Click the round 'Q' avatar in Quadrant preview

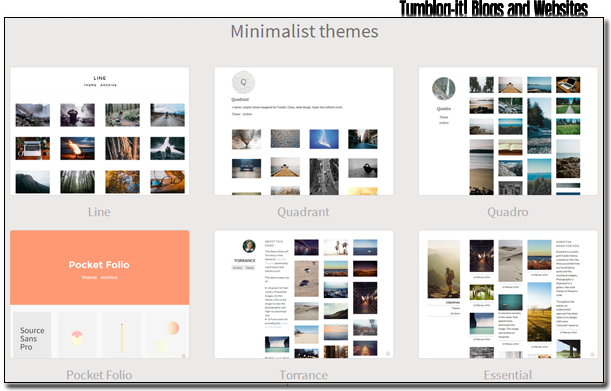(x=244, y=83)
